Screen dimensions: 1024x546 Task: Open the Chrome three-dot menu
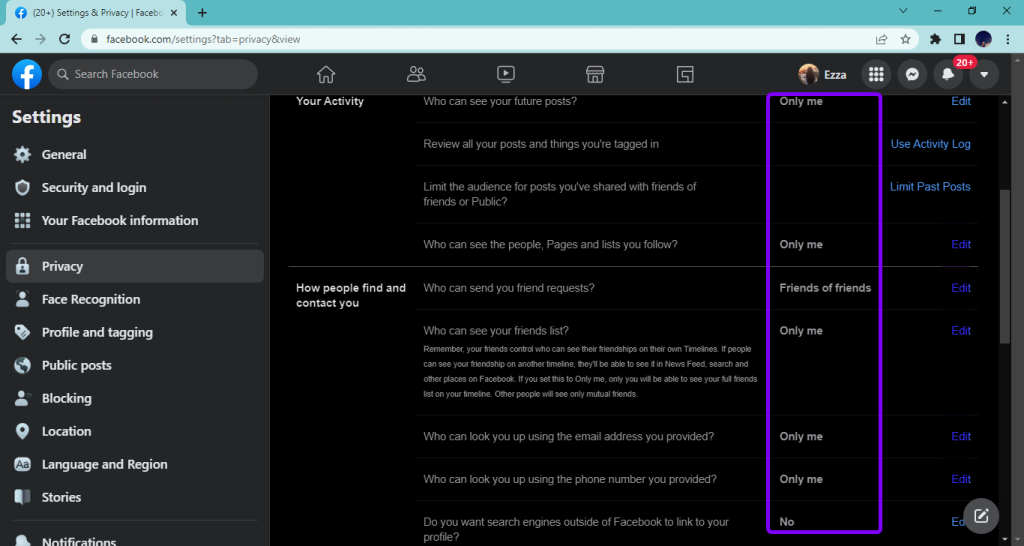[1008, 39]
